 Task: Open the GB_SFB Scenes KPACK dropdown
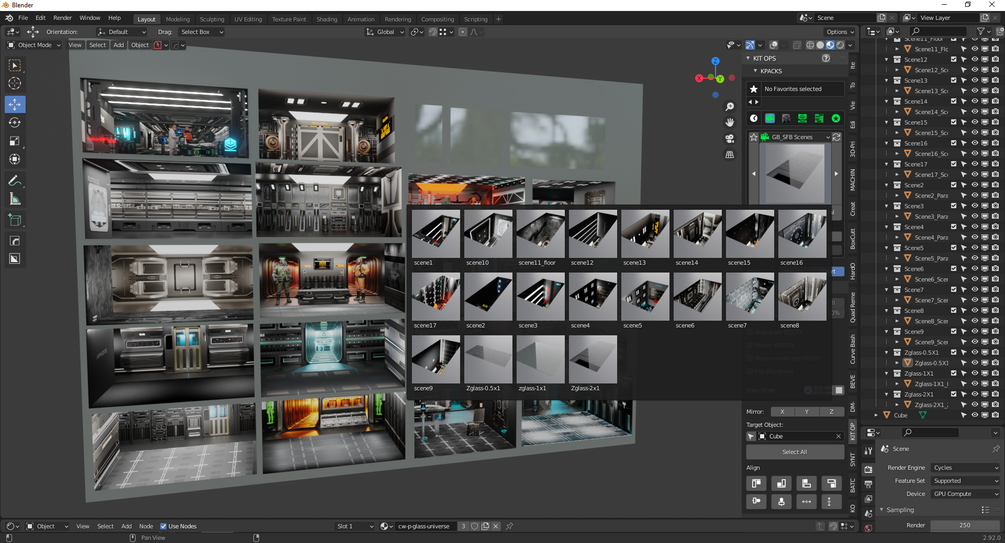click(795, 137)
